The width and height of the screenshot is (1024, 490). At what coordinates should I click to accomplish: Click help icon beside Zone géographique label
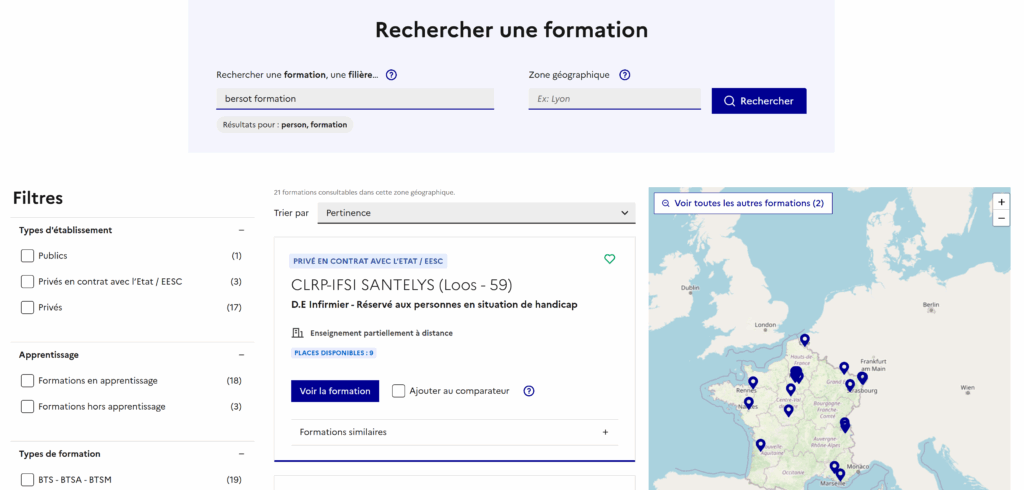[x=625, y=75]
